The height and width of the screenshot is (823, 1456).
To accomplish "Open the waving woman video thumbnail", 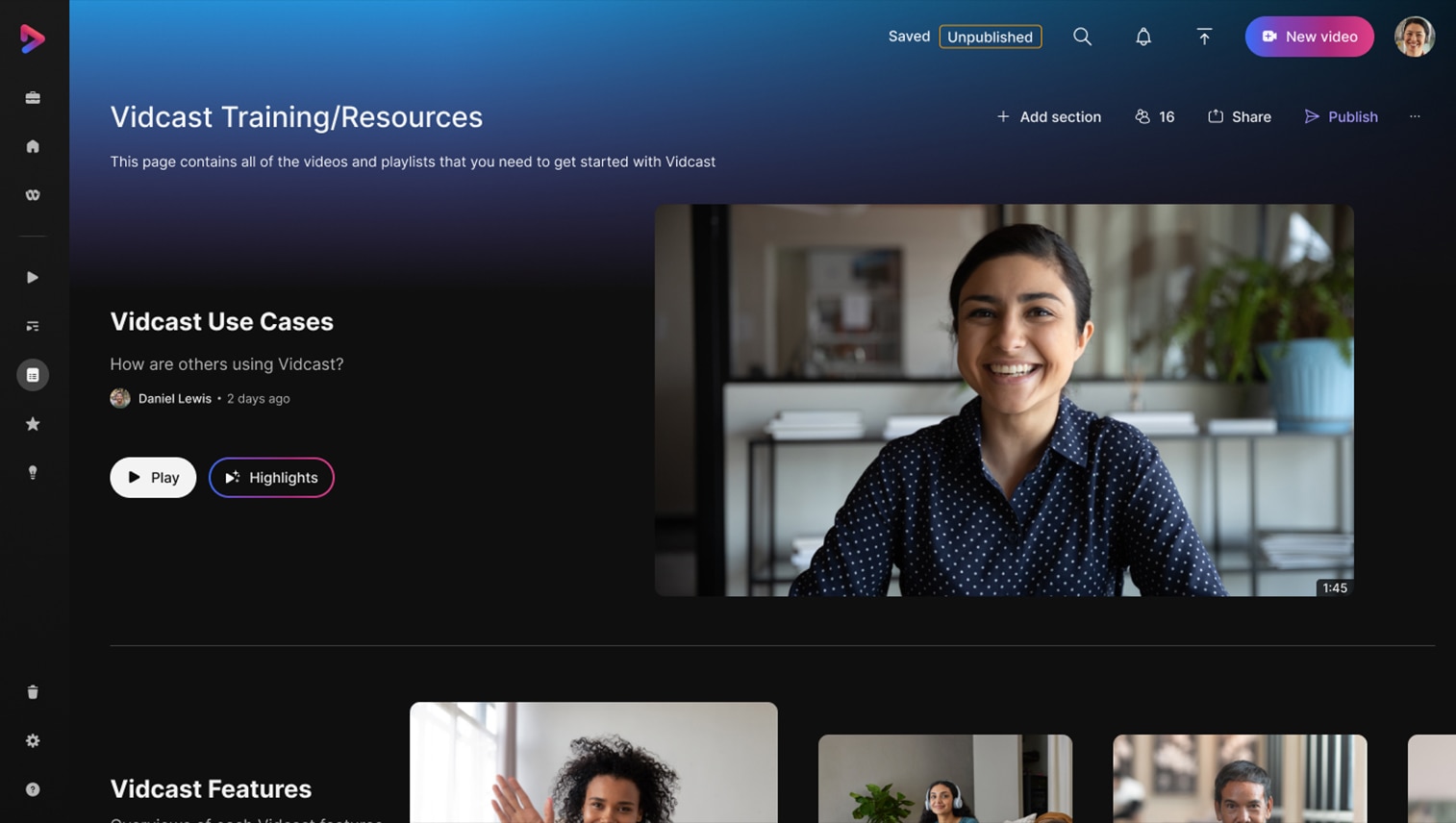I will tap(593, 762).
